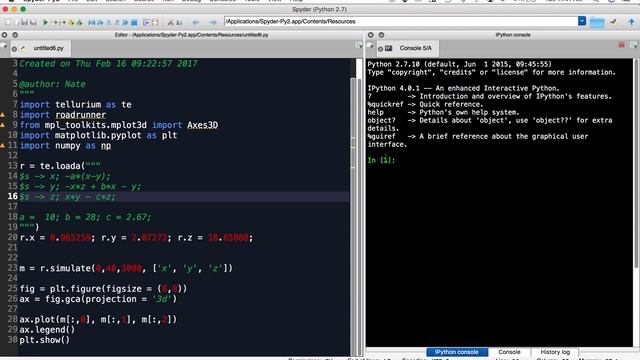Image resolution: width=640 pixels, height=360 pixels.
Task: Click the In [1]: console prompt
Action: (381, 160)
